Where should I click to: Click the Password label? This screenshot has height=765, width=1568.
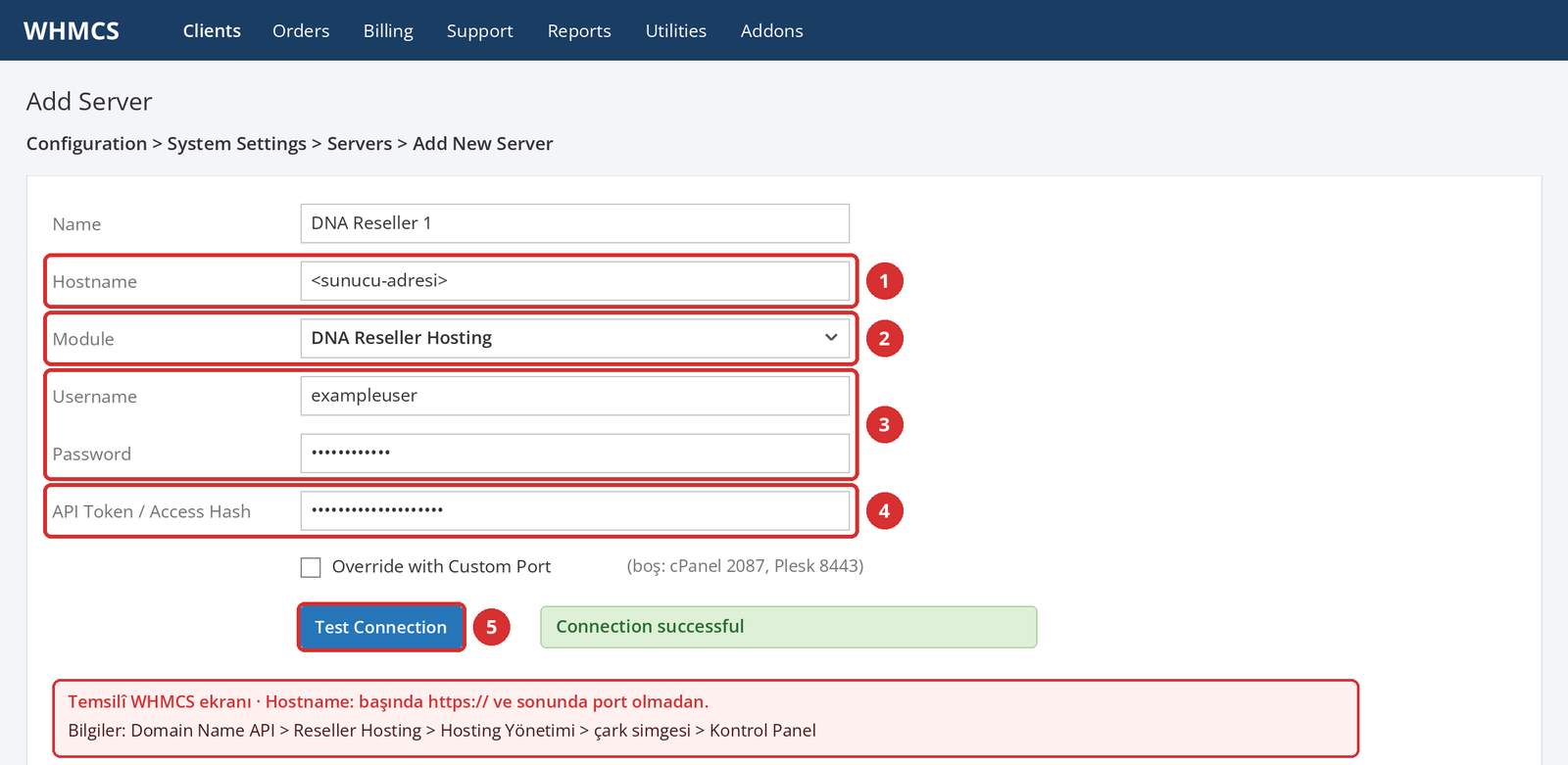pos(91,454)
